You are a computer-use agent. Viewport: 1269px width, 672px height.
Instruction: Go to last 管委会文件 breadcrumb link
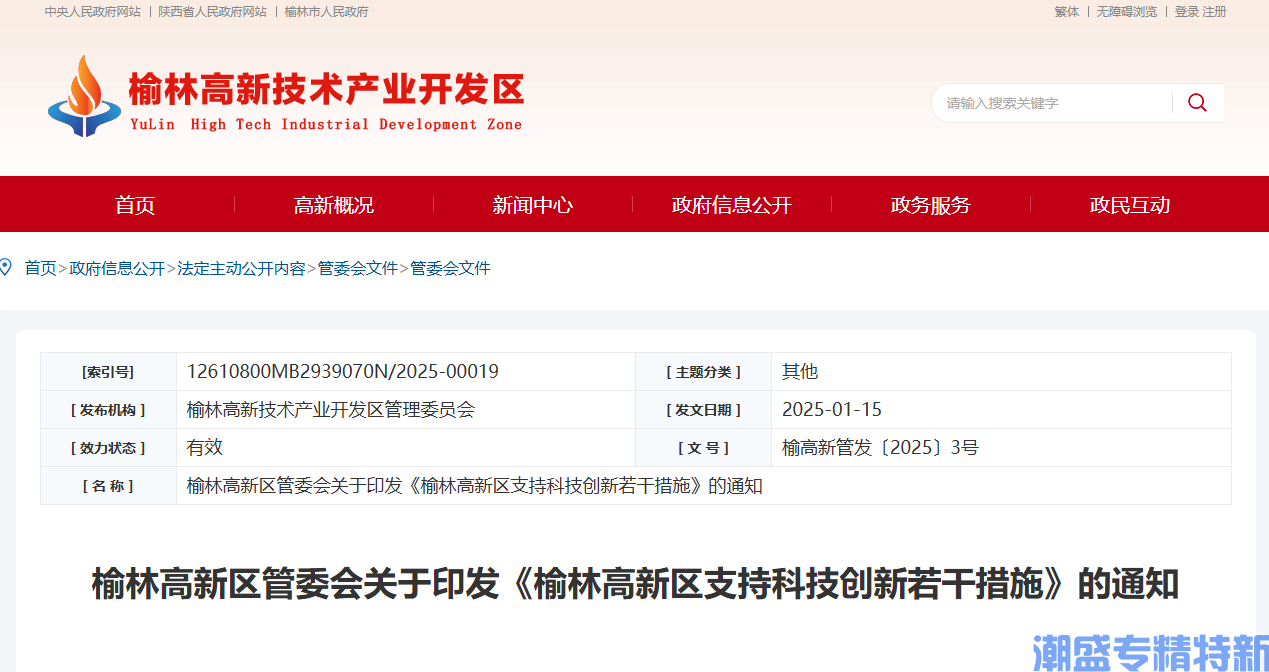coord(450,268)
